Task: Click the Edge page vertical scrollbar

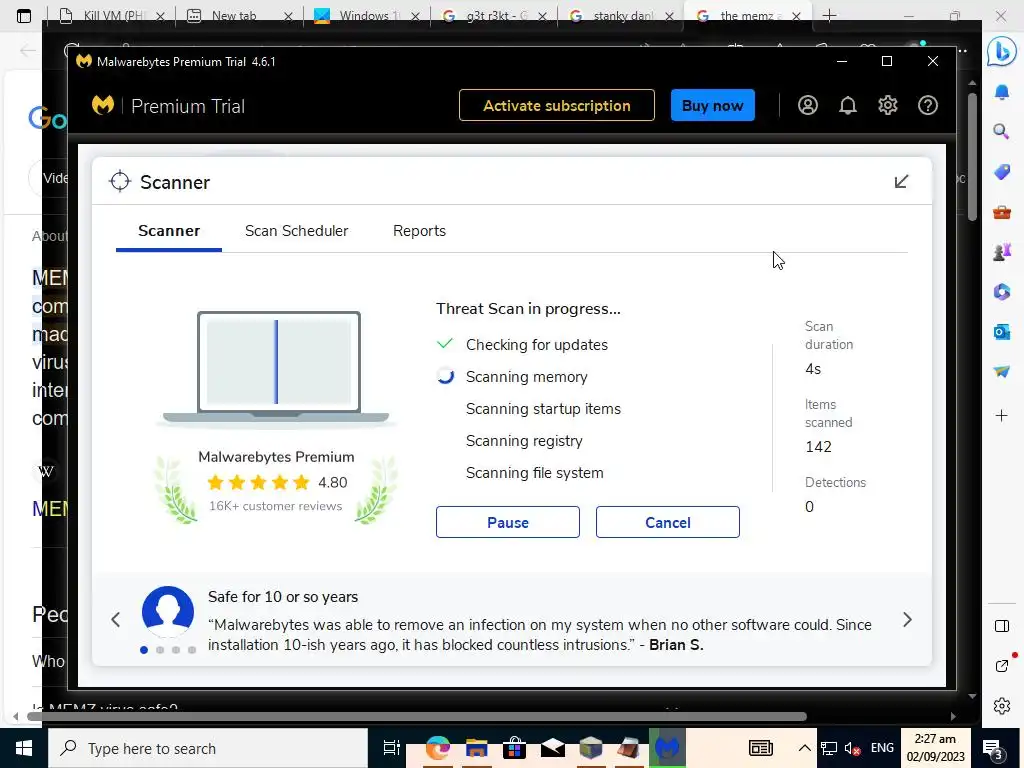Action: [972, 157]
